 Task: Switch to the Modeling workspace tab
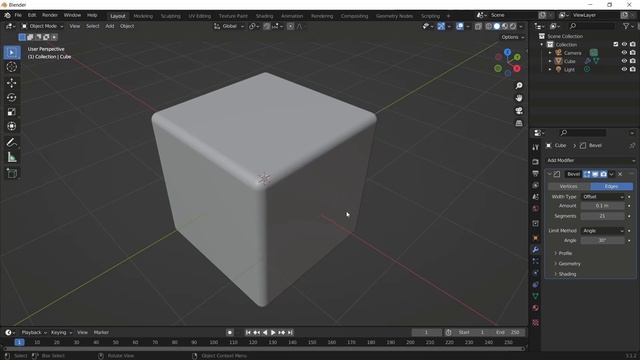point(143,16)
